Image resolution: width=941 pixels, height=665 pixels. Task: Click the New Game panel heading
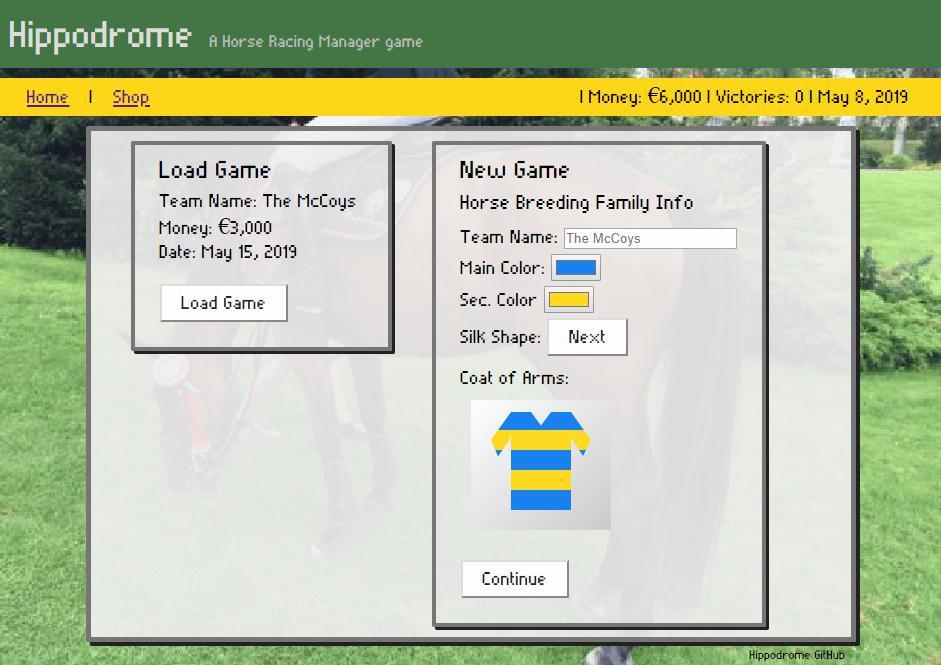point(514,170)
